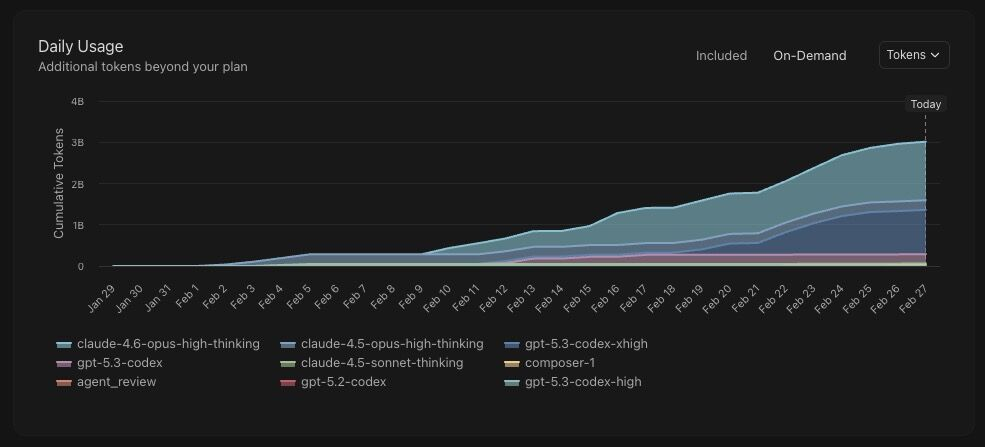Hide the claude-4.6-opus-high-thinking series label
The width and height of the screenshot is (985, 447).
pyautogui.click(x=168, y=344)
